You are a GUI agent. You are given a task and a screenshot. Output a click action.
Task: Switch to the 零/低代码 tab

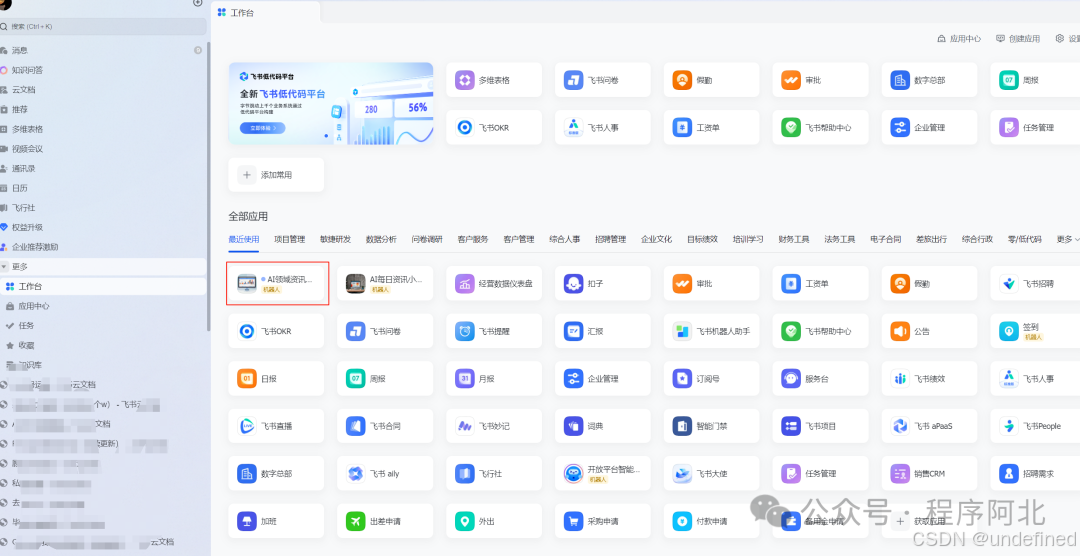1025,240
